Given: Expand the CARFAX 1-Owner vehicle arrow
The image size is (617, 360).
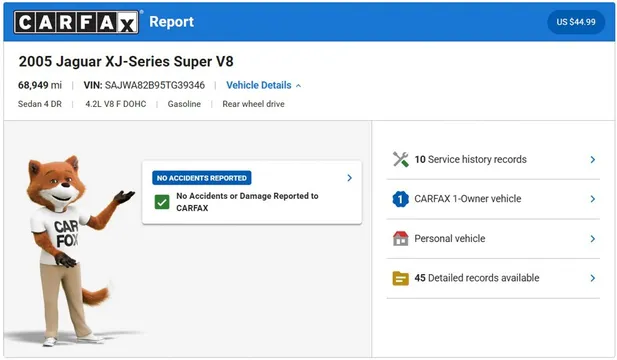Looking at the screenshot, I should (593, 199).
